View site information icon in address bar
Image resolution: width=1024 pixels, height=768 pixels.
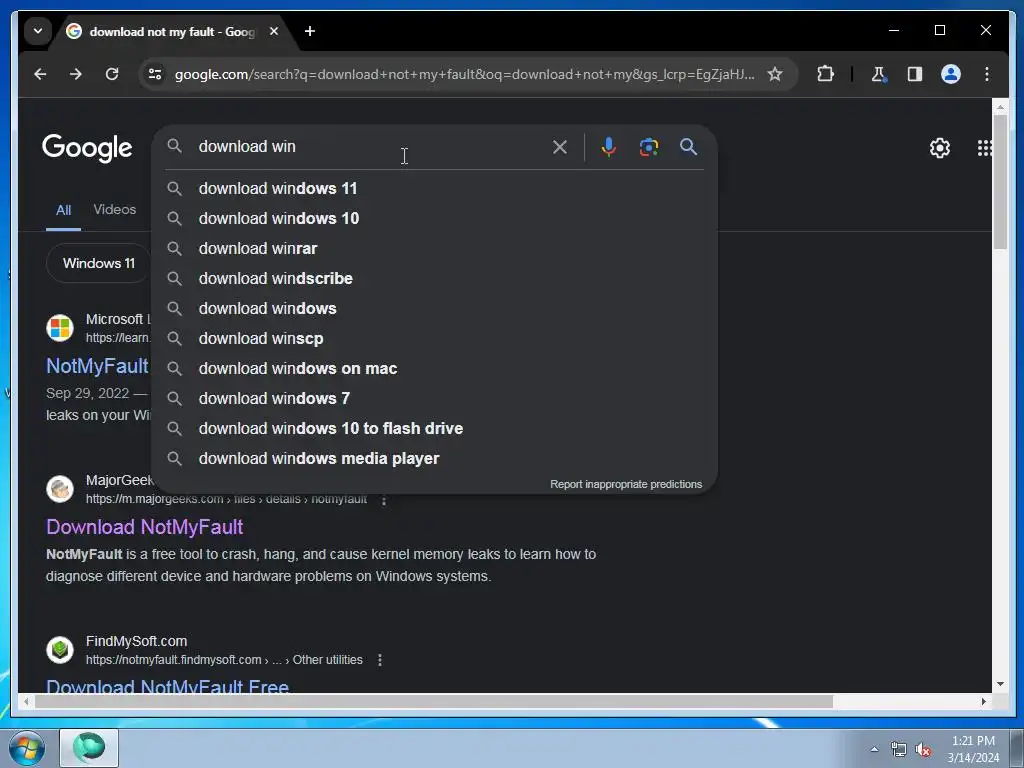pyautogui.click(x=155, y=74)
